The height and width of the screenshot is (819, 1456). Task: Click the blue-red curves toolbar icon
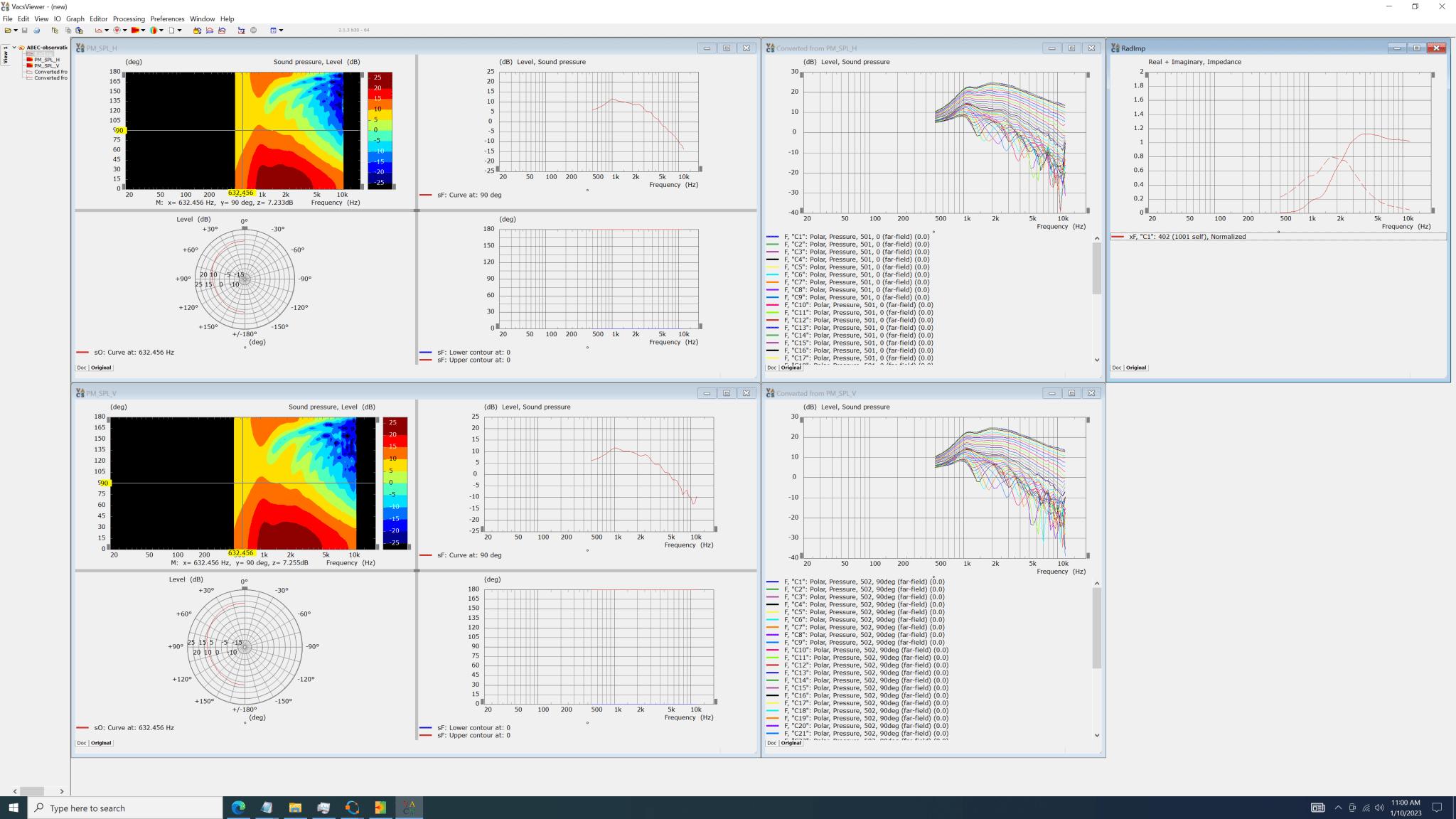coord(222,31)
